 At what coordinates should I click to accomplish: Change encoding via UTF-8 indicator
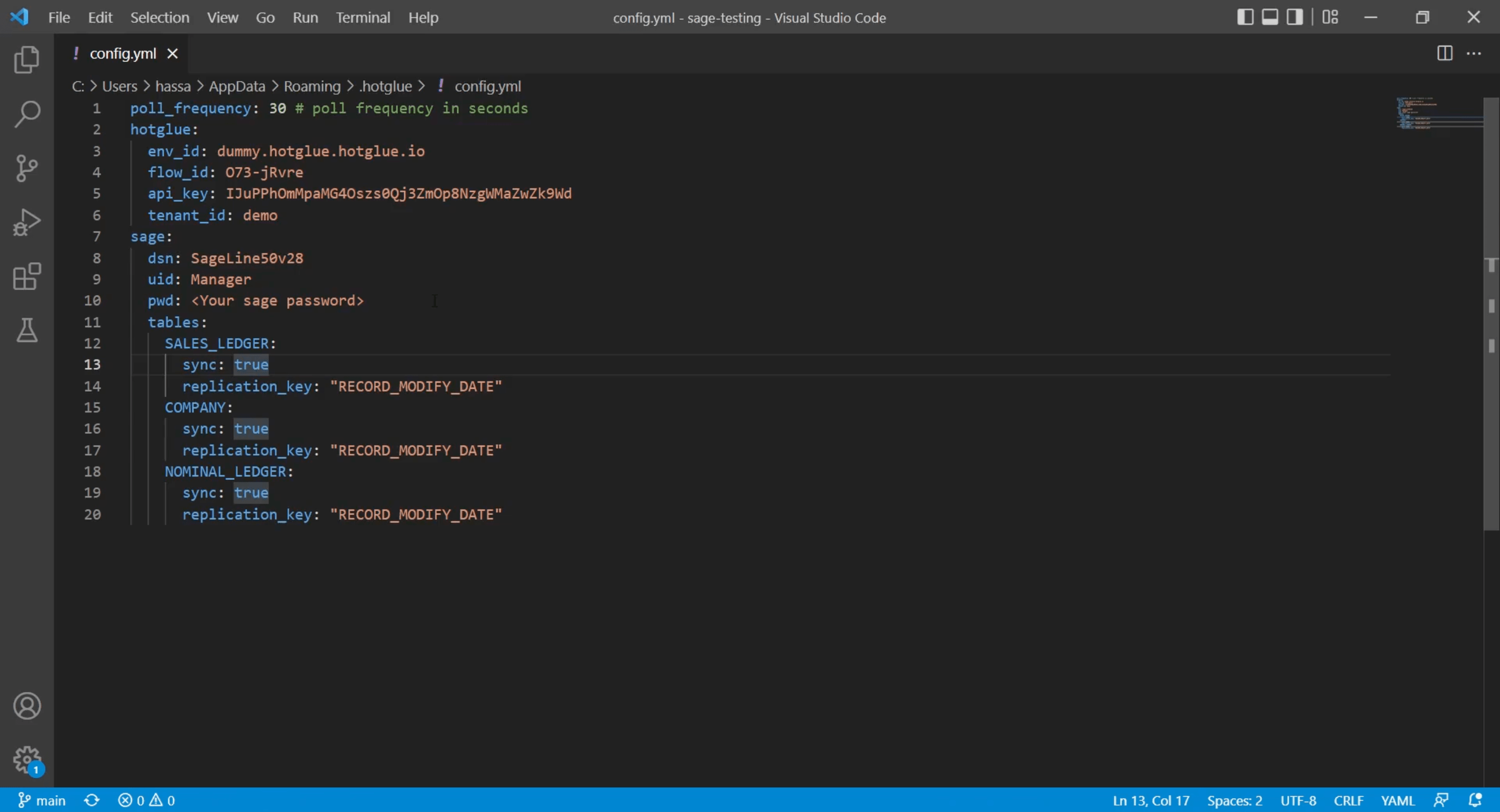click(1298, 801)
